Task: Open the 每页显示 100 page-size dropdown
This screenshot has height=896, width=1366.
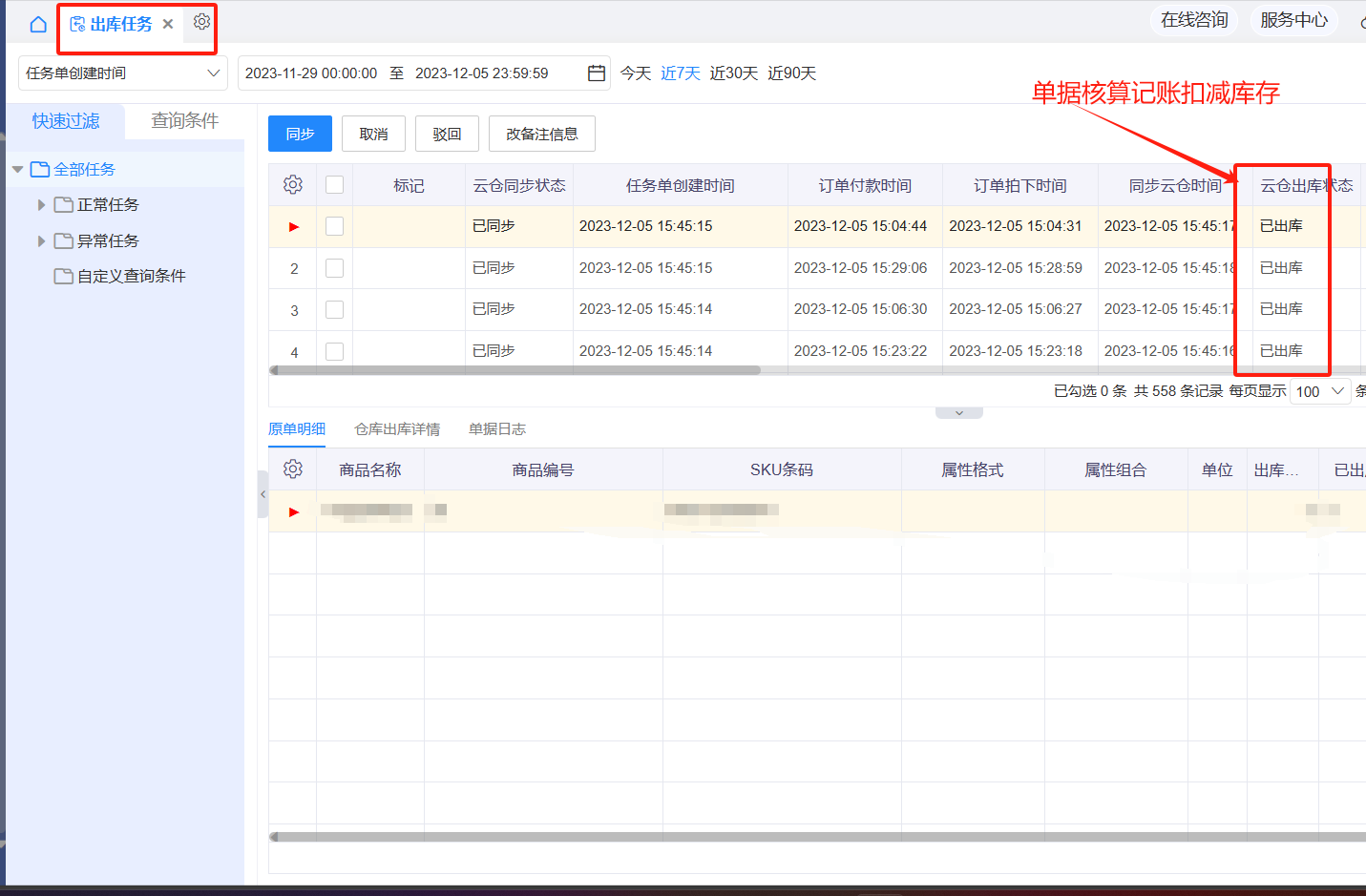Action: 1321,391
